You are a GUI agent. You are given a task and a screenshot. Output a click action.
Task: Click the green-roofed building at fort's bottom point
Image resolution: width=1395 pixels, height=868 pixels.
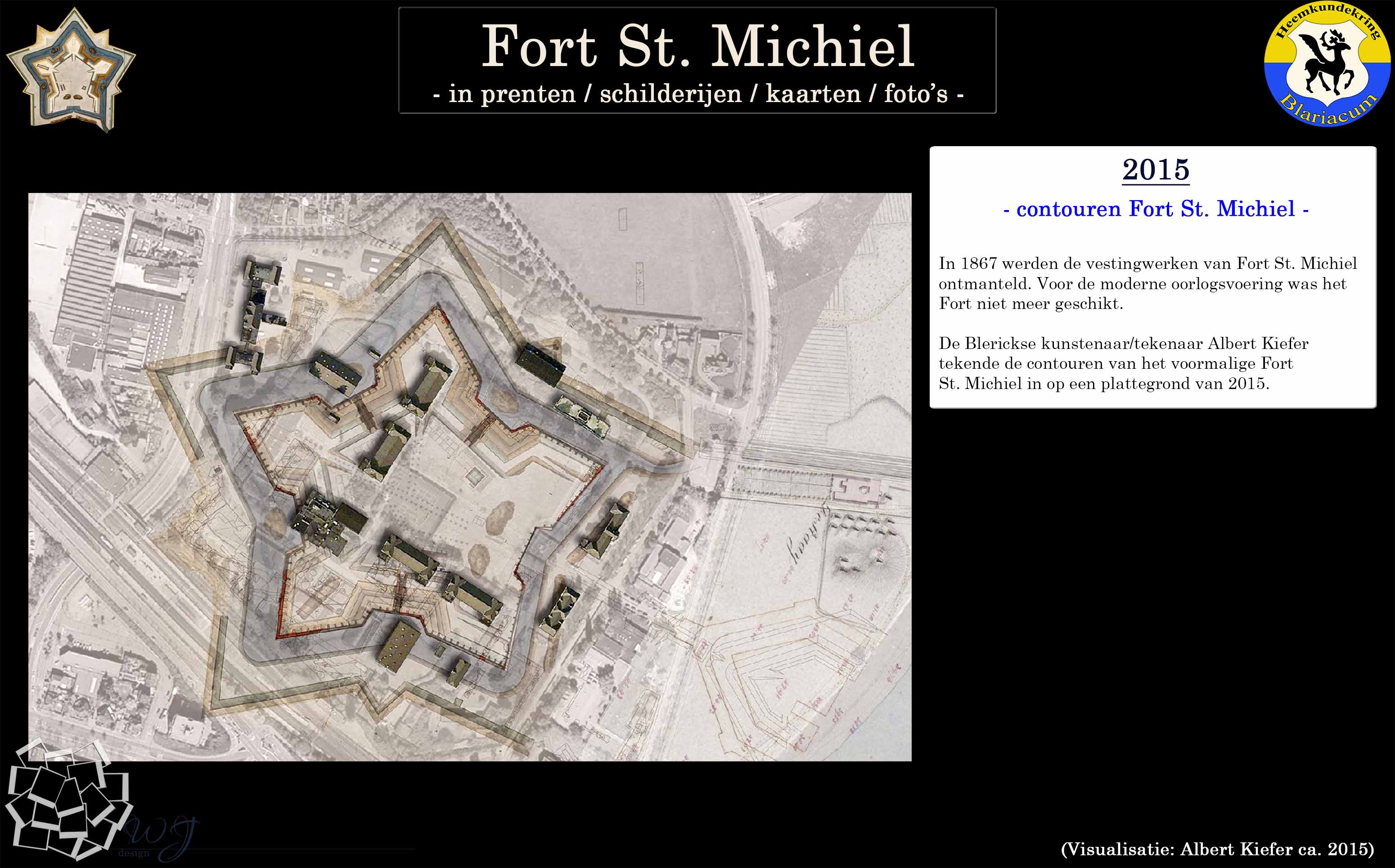click(398, 645)
